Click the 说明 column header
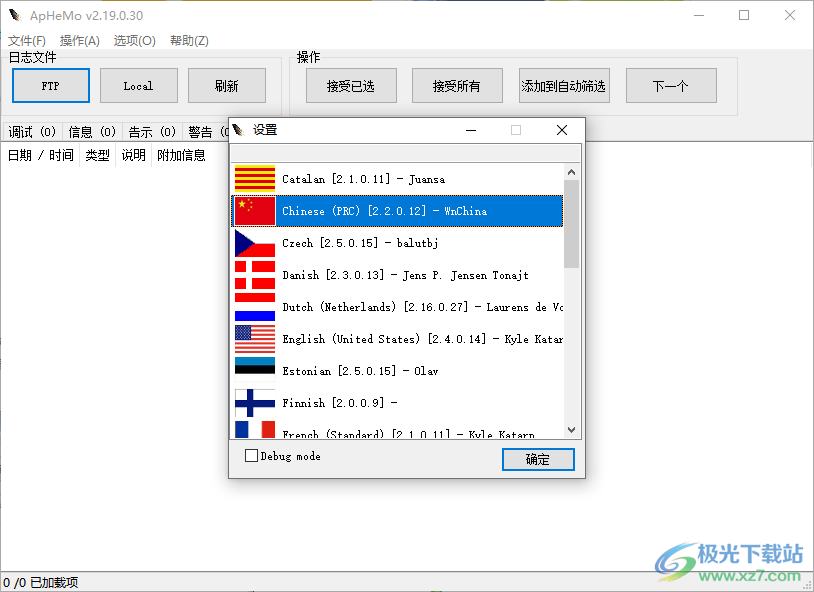814x592 pixels. 133,155
